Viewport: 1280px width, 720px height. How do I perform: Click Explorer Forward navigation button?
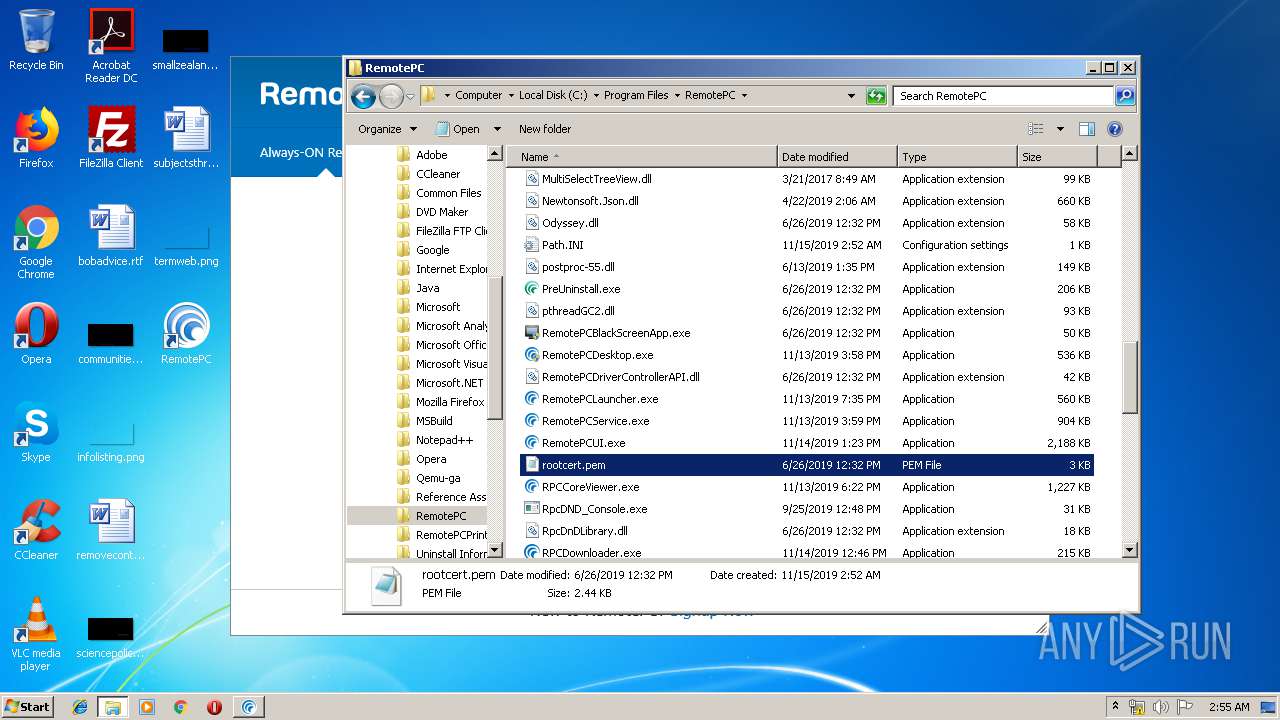(391, 96)
